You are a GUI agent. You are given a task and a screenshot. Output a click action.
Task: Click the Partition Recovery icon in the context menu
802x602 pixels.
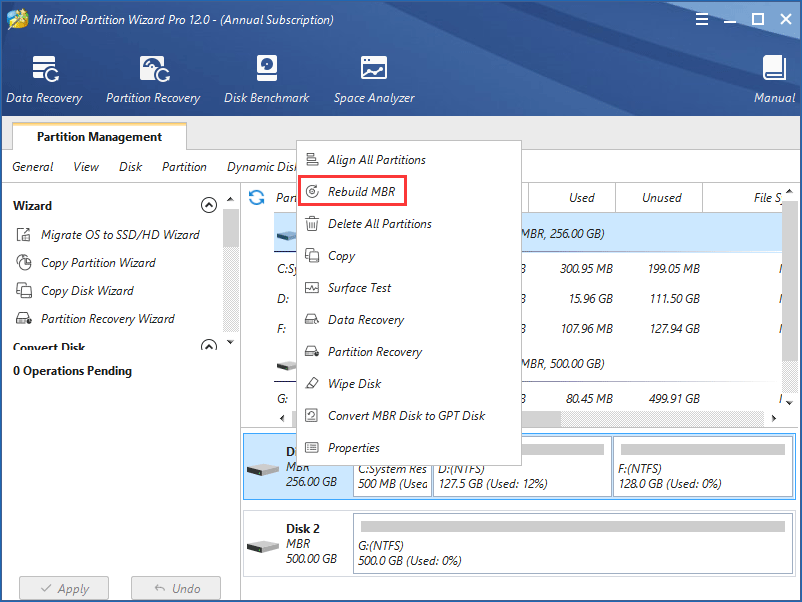point(312,351)
